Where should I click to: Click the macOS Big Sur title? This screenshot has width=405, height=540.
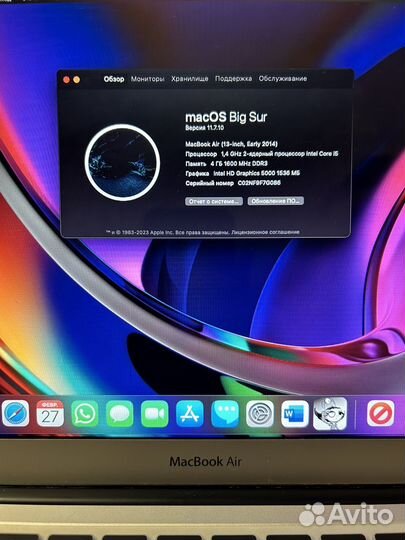[x=226, y=117]
